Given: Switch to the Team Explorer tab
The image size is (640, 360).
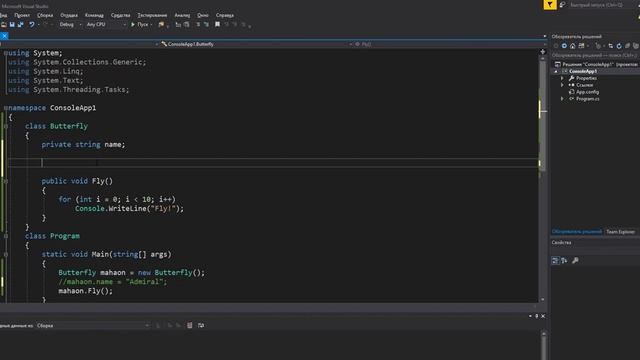Looking at the screenshot, I should pos(620,231).
